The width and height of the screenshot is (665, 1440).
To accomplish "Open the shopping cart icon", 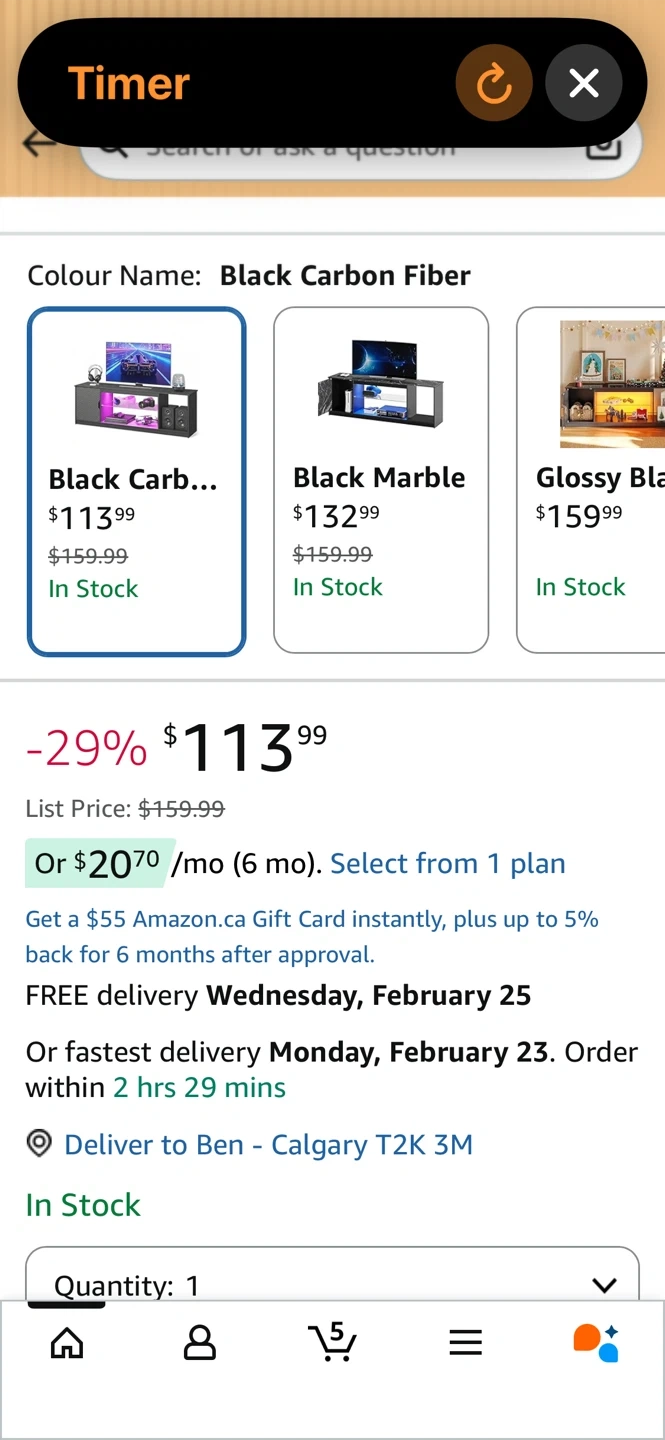I will [332, 1342].
